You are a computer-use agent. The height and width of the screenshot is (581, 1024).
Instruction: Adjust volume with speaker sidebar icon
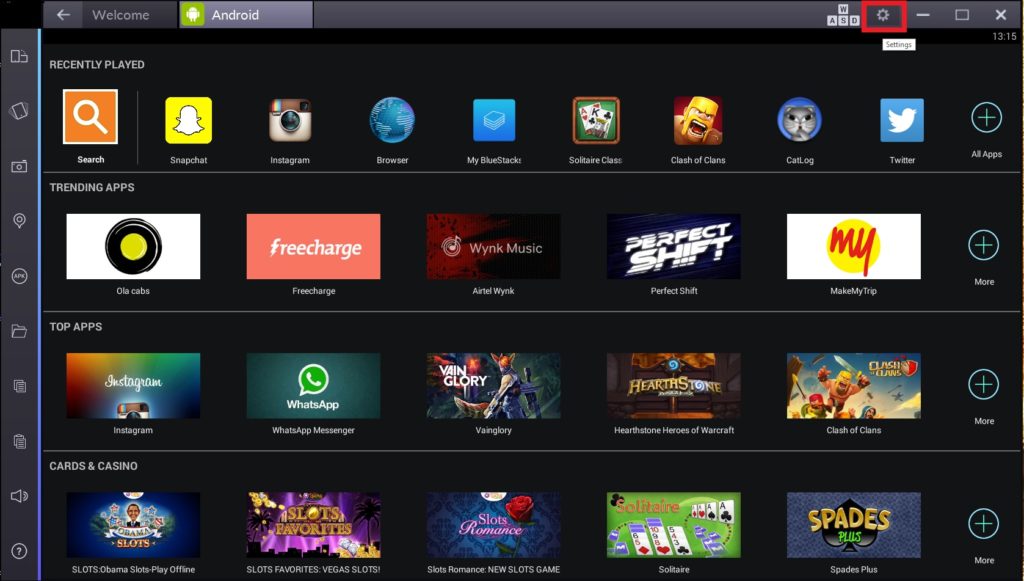tap(19, 496)
